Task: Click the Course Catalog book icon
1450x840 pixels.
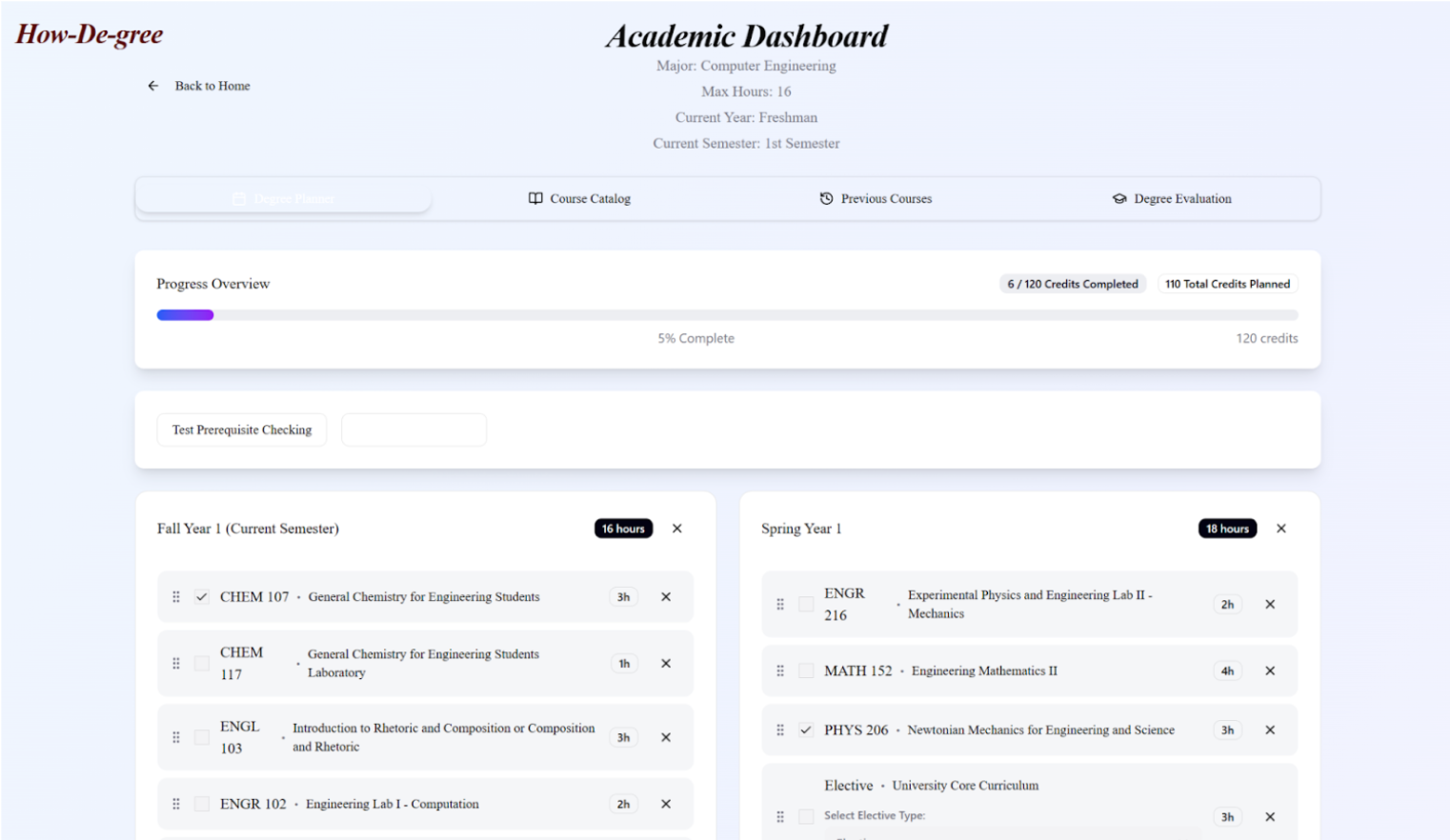Action: coord(535,198)
